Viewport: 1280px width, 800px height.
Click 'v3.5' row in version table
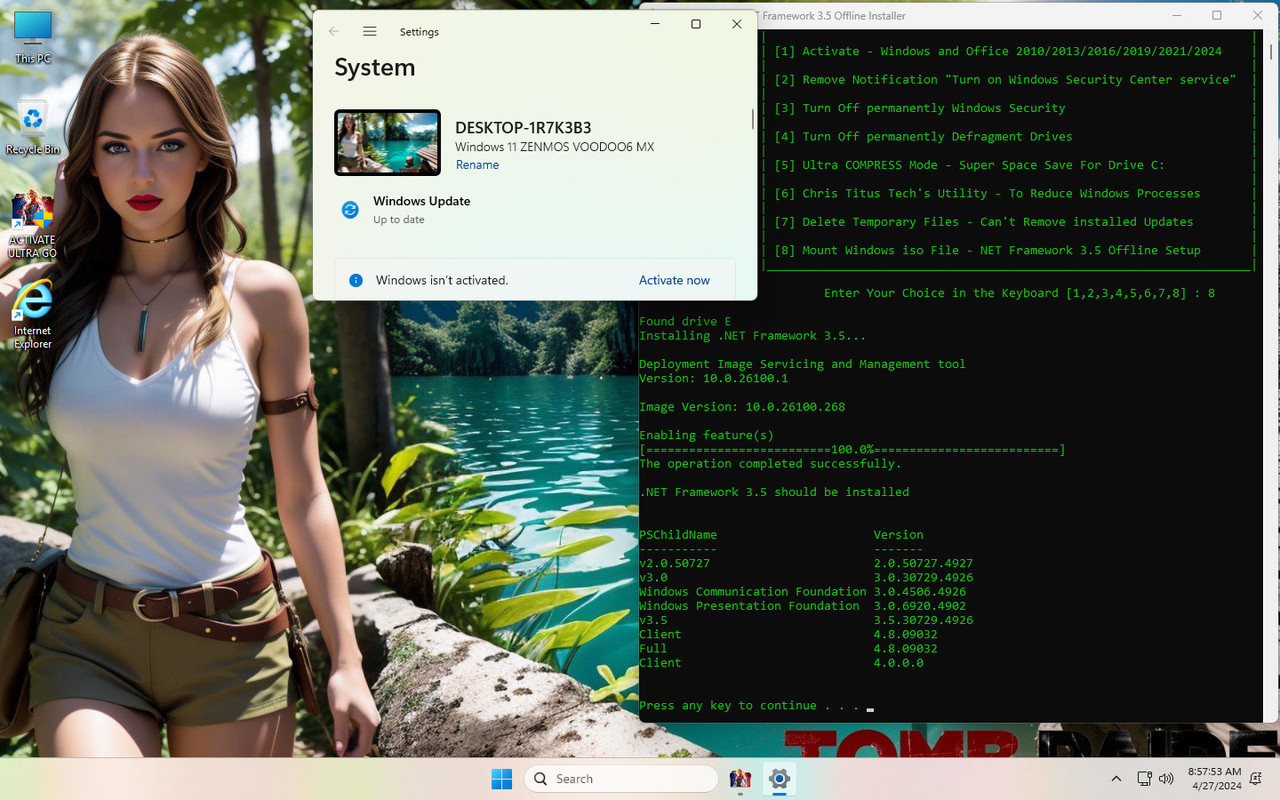[x=806, y=621]
